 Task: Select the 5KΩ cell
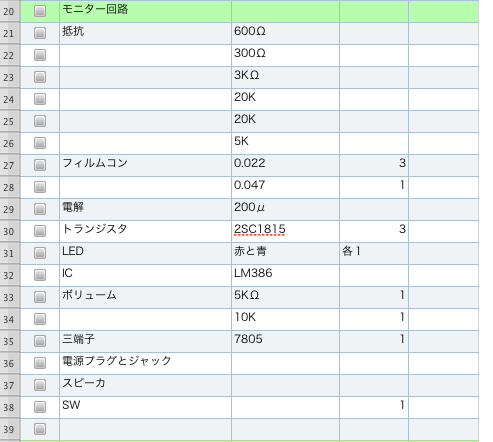pos(285,297)
